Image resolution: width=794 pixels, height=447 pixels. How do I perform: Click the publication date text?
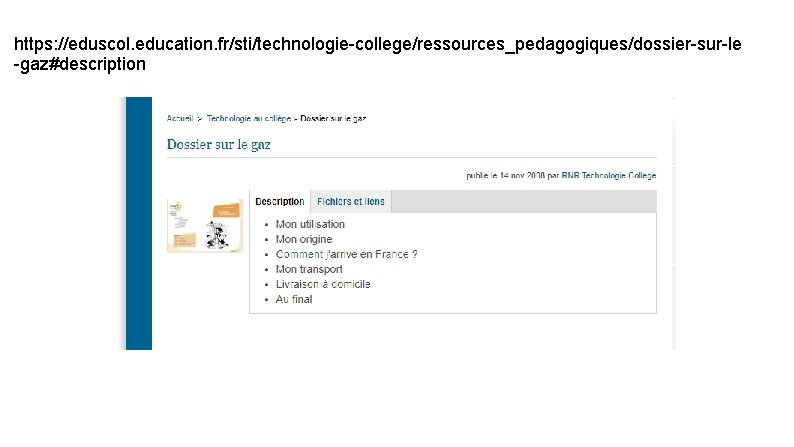(506, 175)
